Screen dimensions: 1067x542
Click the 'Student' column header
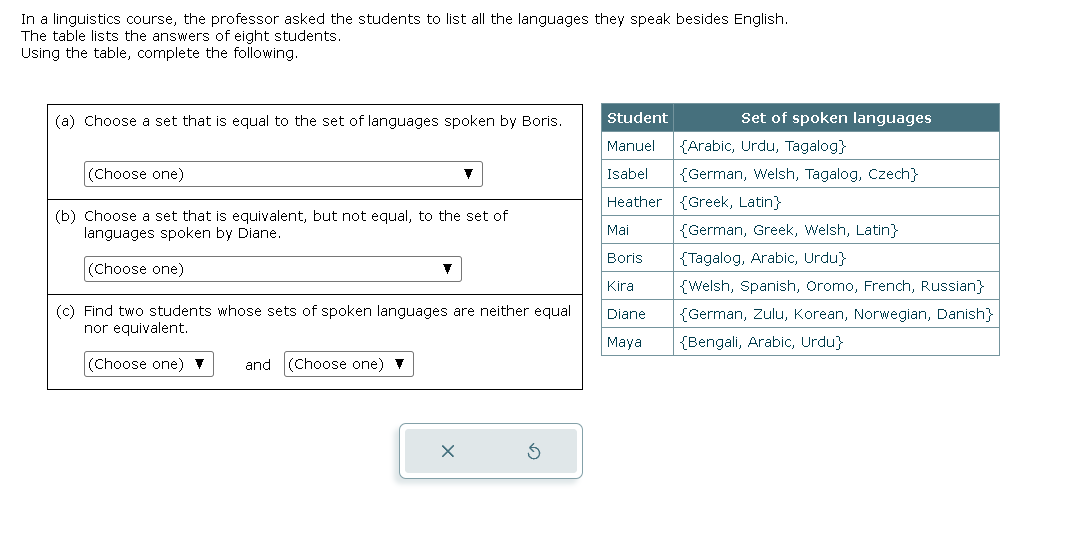pos(637,118)
